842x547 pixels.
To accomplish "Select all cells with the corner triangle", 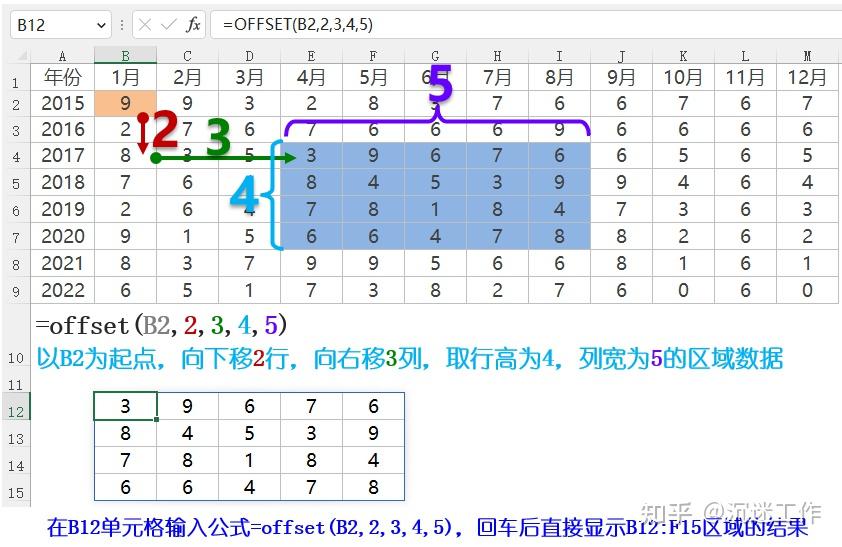I will tap(20, 55).
